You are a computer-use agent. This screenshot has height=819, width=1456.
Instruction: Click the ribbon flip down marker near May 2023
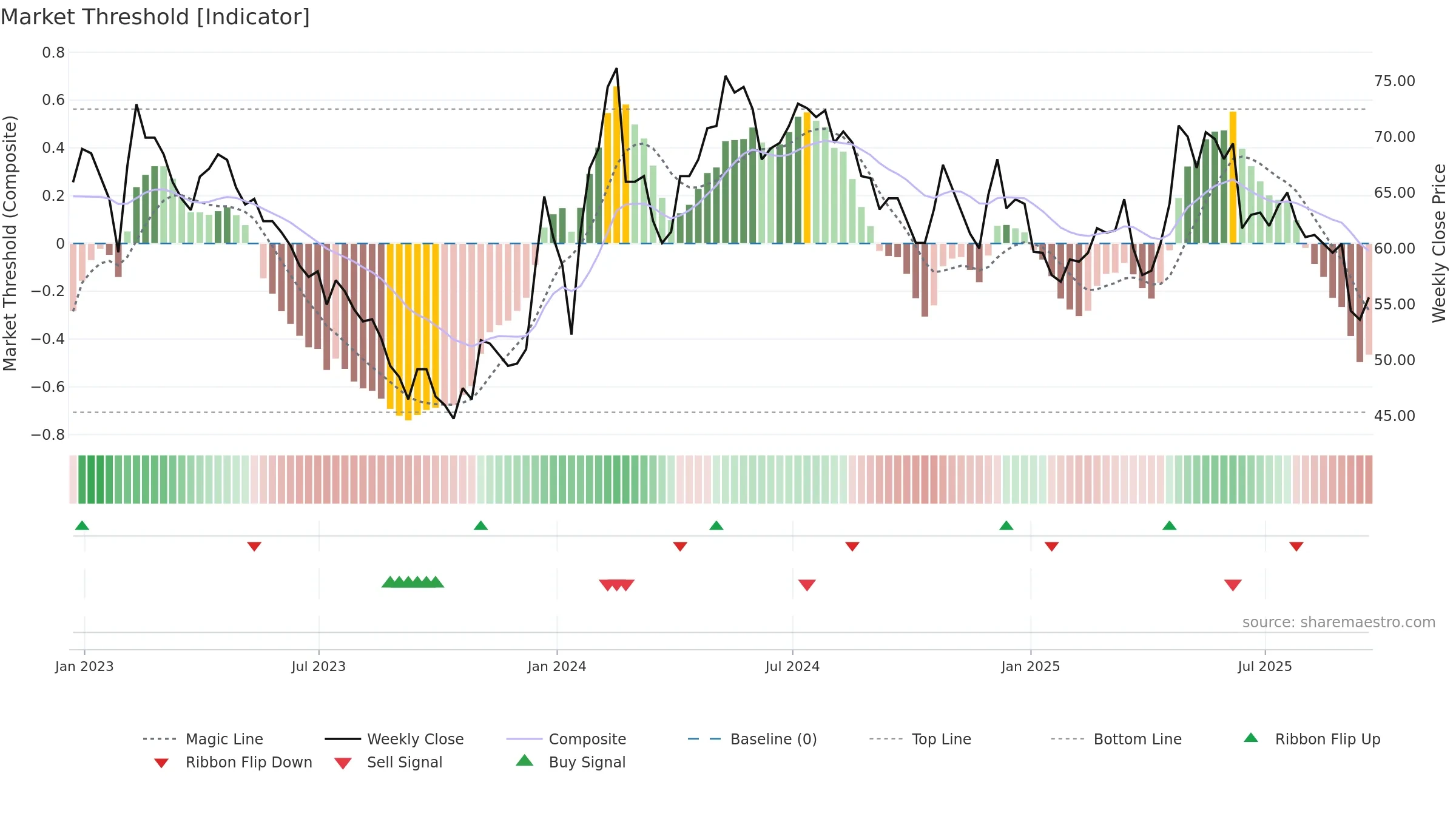pos(254,547)
